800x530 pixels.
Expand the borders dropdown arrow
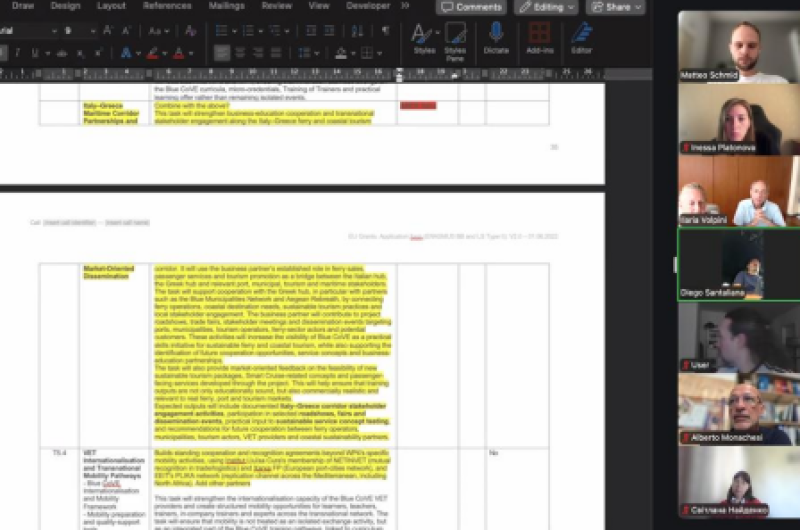click(379, 53)
